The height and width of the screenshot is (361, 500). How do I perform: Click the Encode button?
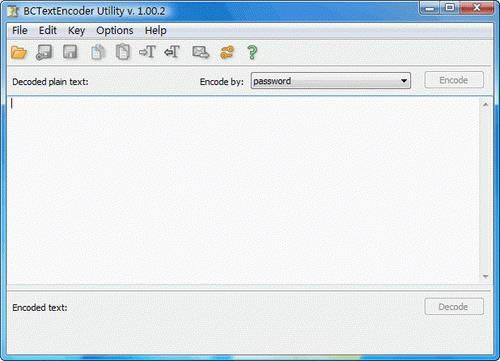(x=454, y=80)
